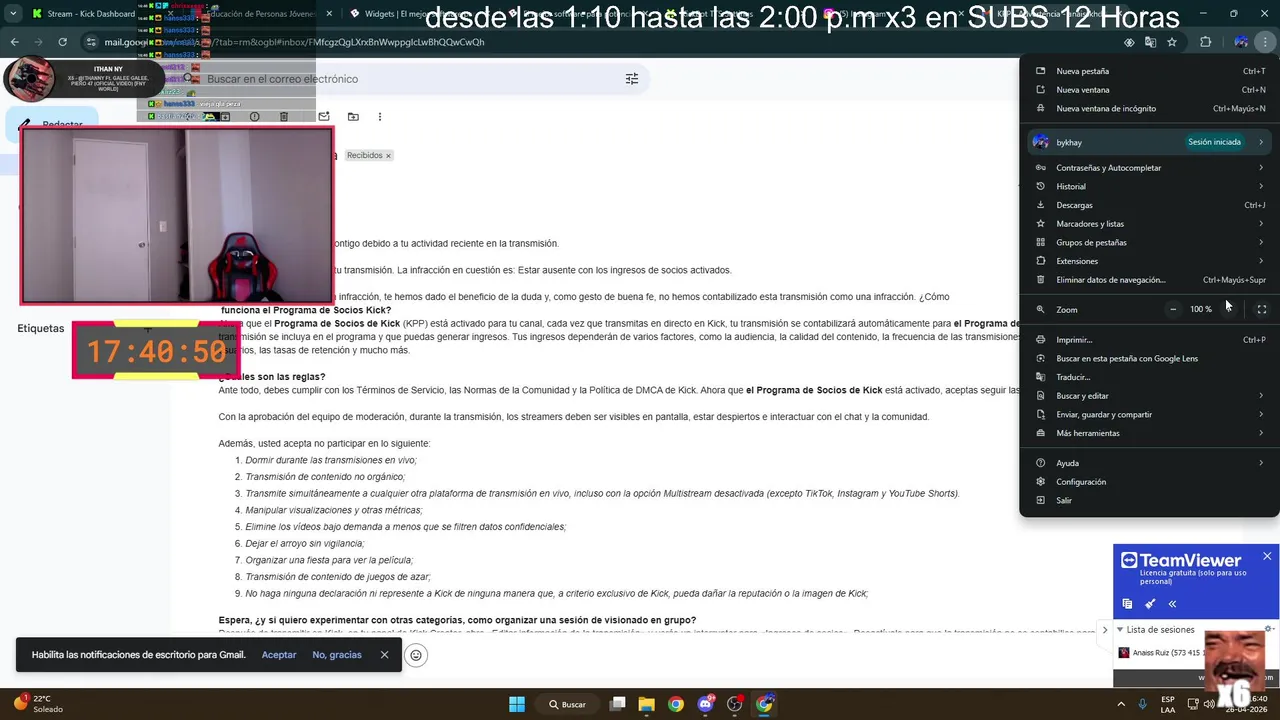This screenshot has width=1280, height=720.
Task: Expand Enviar, guardar y compartir submenu
Action: point(1150,414)
